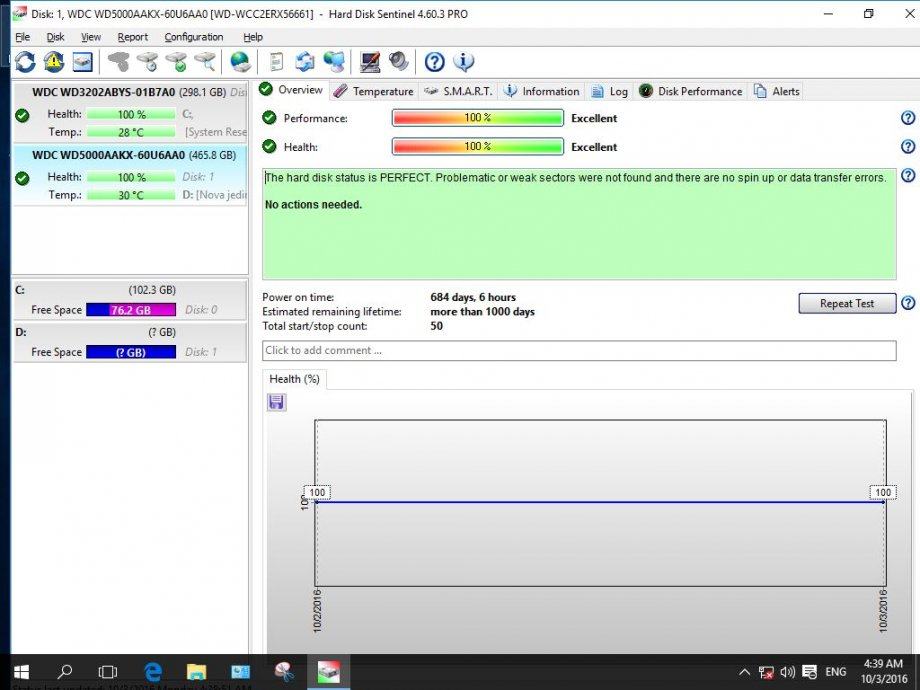
Task: Switch to the Information tab
Action: [542, 92]
